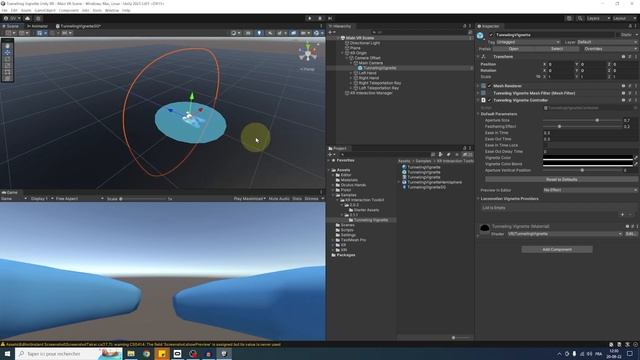
Task: Collapse XR Origin in Hierarchy
Action: pos(342,53)
